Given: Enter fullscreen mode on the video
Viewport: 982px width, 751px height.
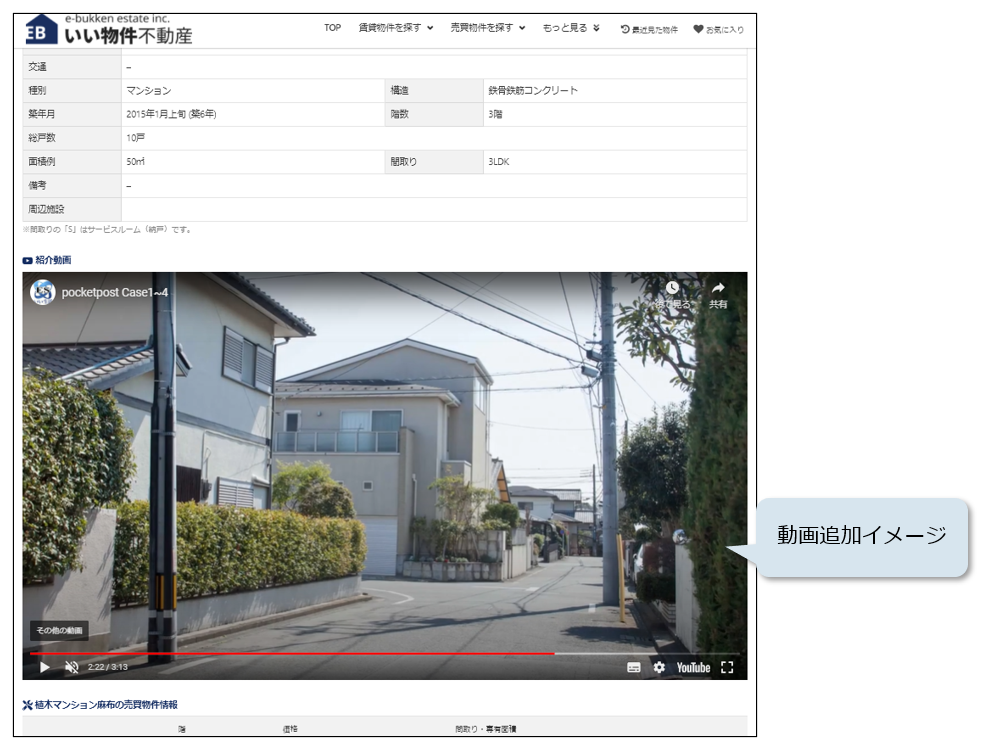Looking at the screenshot, I should [727, 667].
